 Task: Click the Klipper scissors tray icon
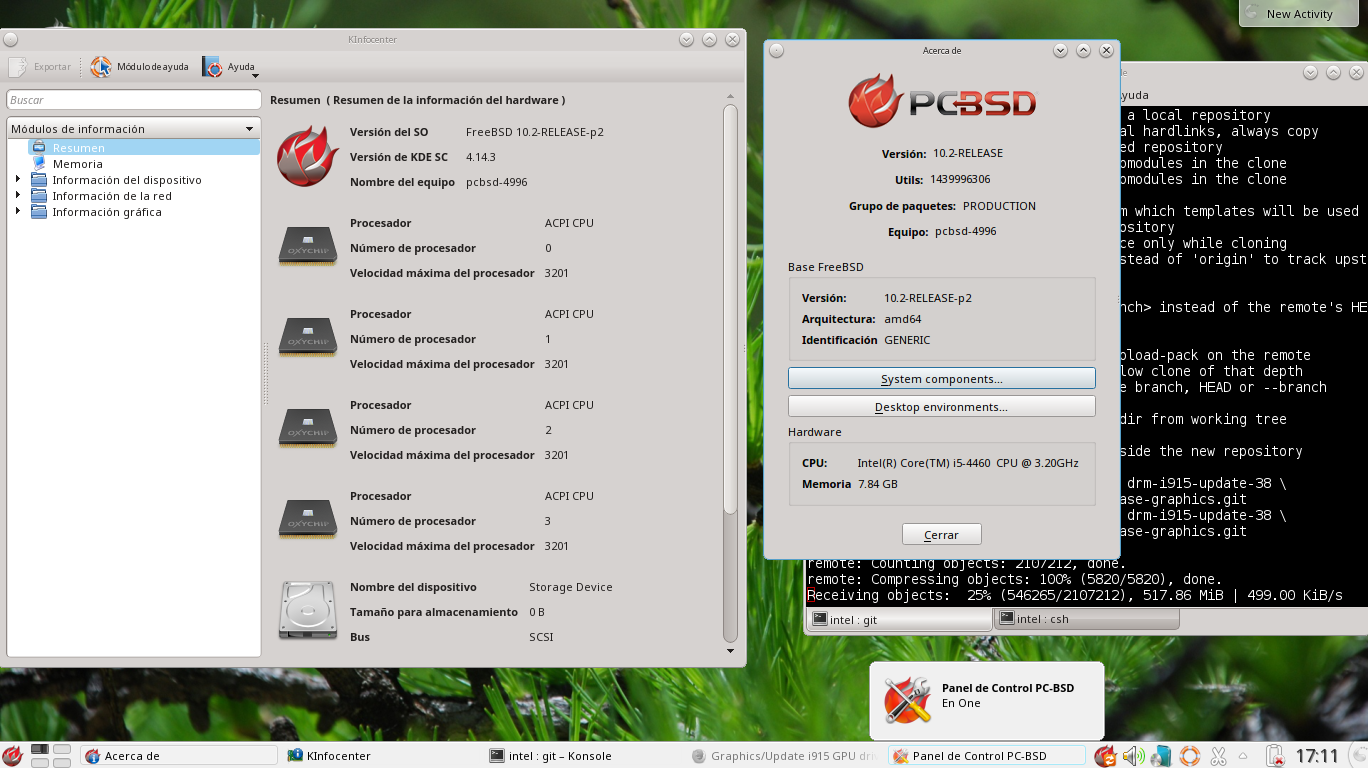pos(1217,756)
